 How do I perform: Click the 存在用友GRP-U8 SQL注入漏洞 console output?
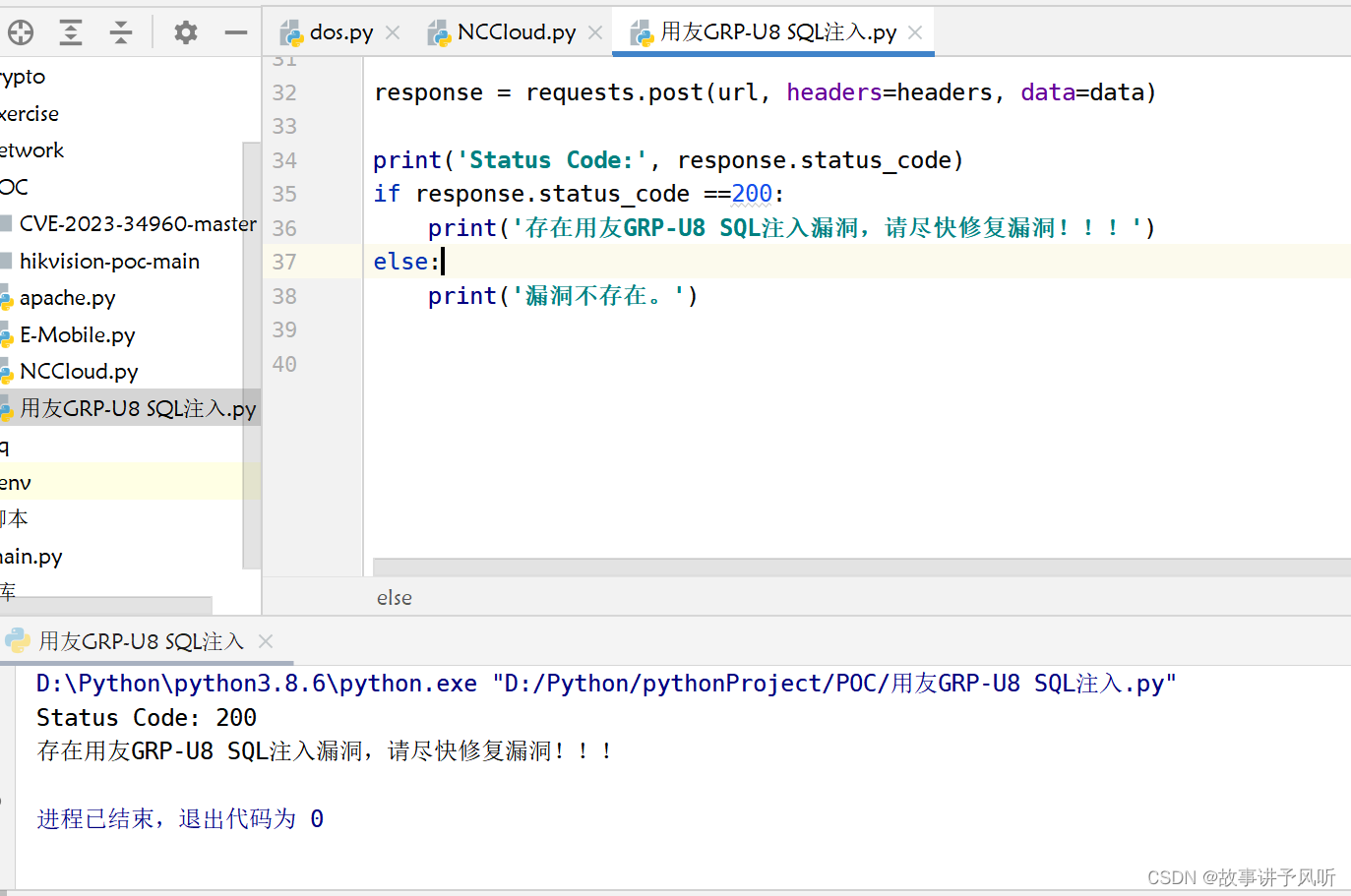click(x=325, y=751)
